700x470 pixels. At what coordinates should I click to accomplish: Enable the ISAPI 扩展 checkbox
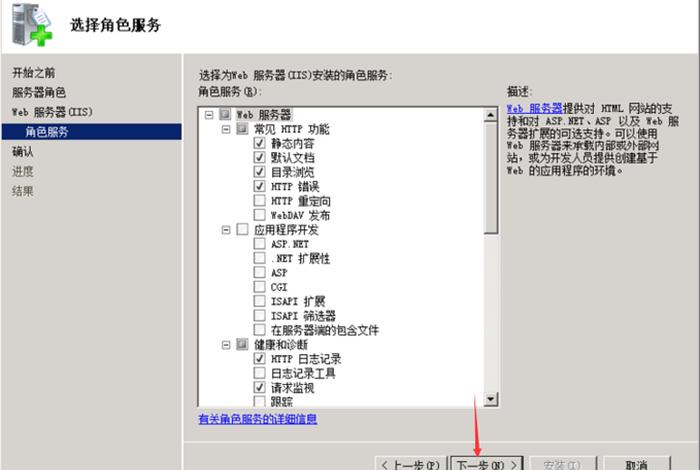click(x=259, y=301)
